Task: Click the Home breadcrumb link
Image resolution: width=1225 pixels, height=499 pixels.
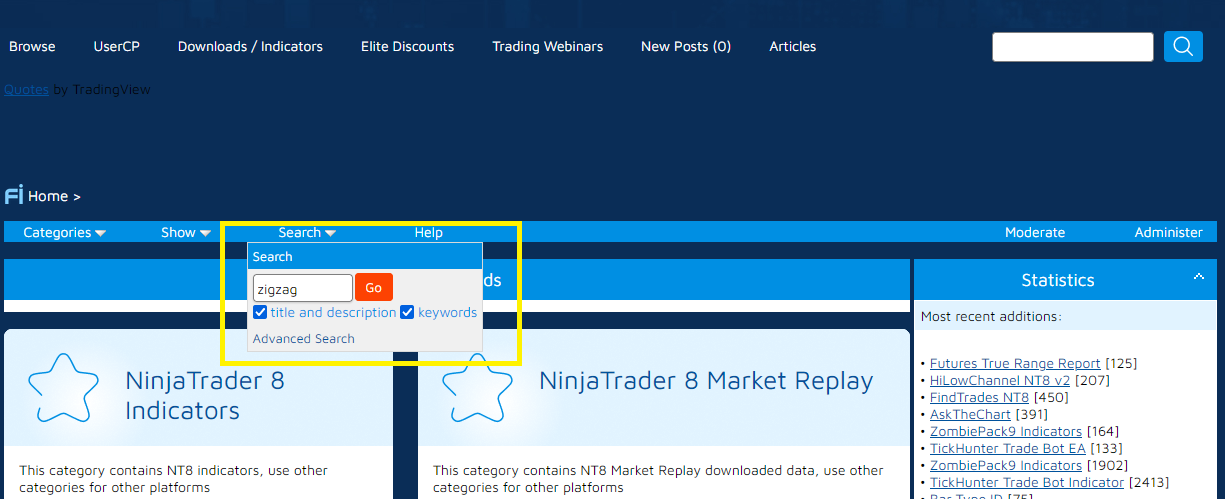Action: click(x=48, y=196)
